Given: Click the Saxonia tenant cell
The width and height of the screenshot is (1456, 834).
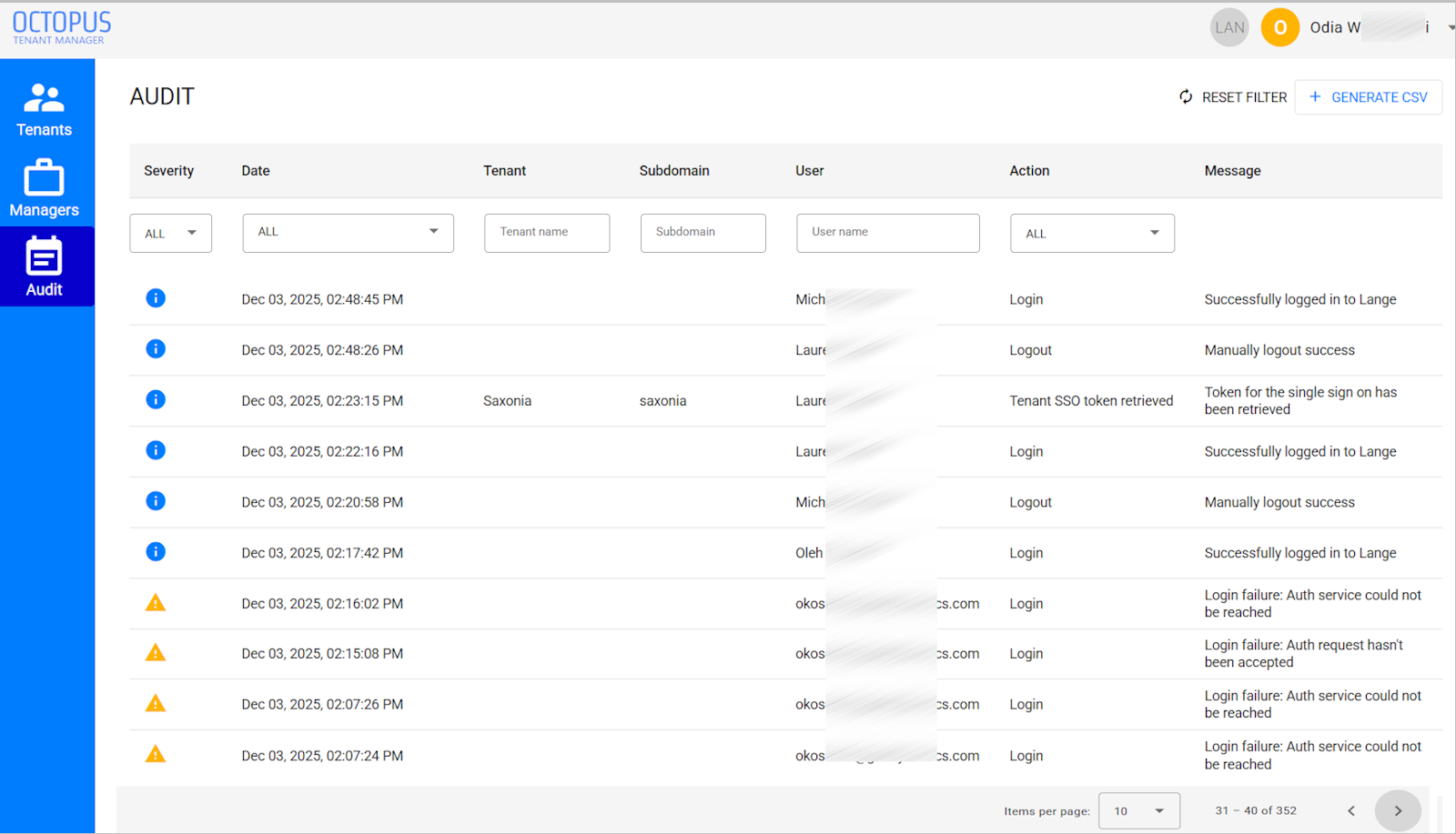Looking at the screenshot, I should [508, 400].
